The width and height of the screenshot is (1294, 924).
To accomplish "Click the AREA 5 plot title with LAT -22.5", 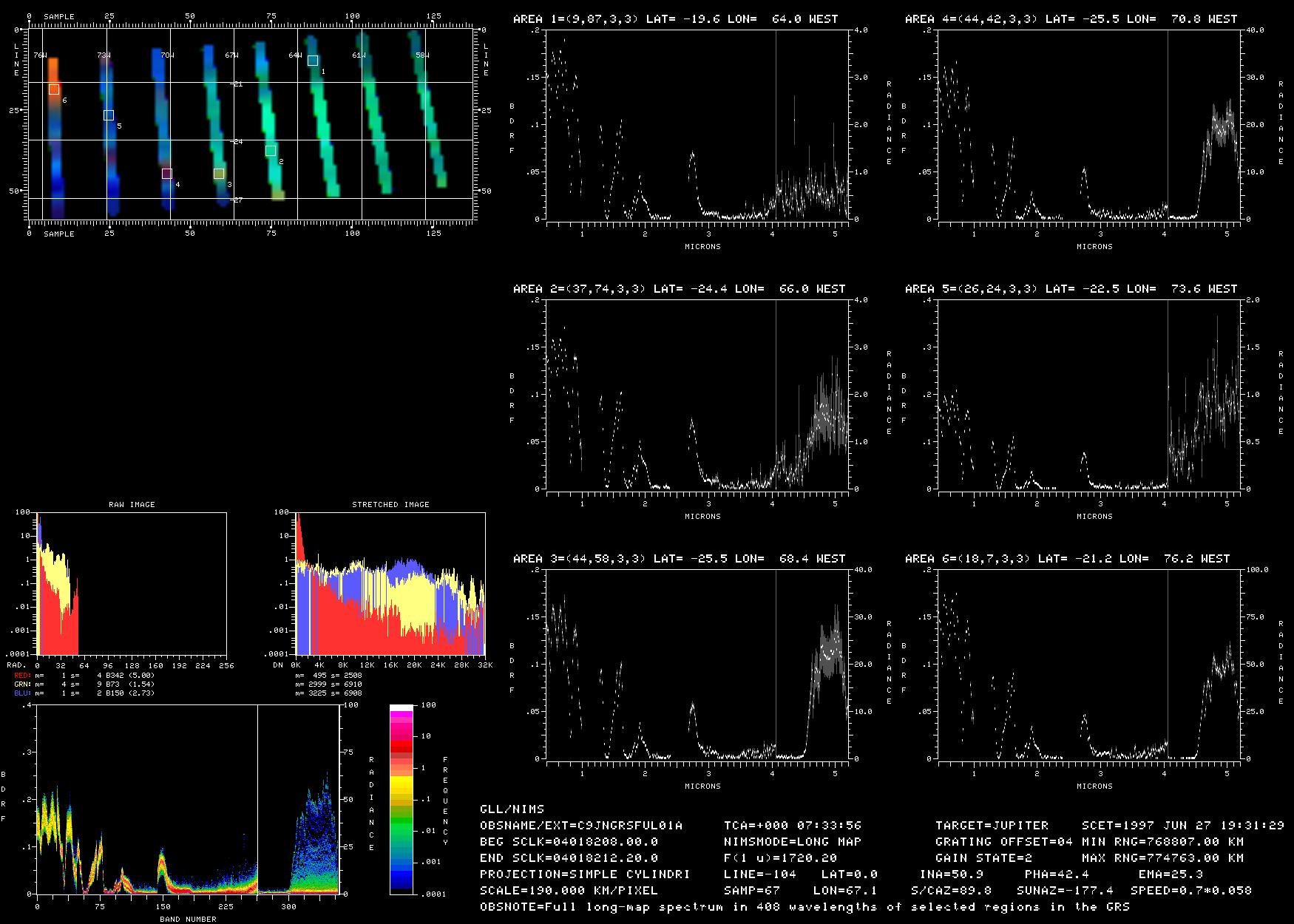I will pos(1071,289).
